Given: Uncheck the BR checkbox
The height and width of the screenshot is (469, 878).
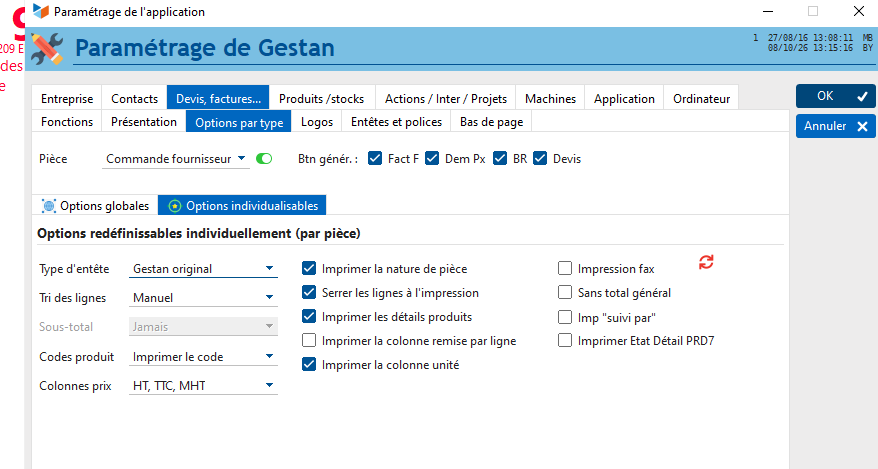Looking at the screenshot, I should (x=499, y=158).
